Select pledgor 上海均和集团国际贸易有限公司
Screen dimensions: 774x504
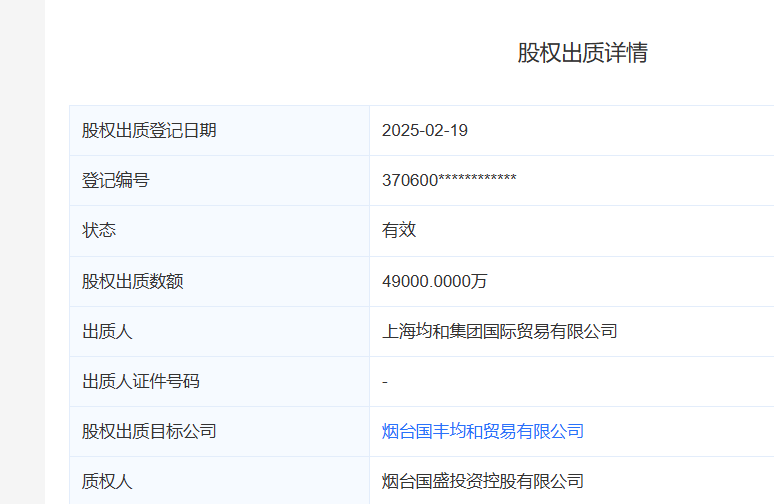pos(500,331)
